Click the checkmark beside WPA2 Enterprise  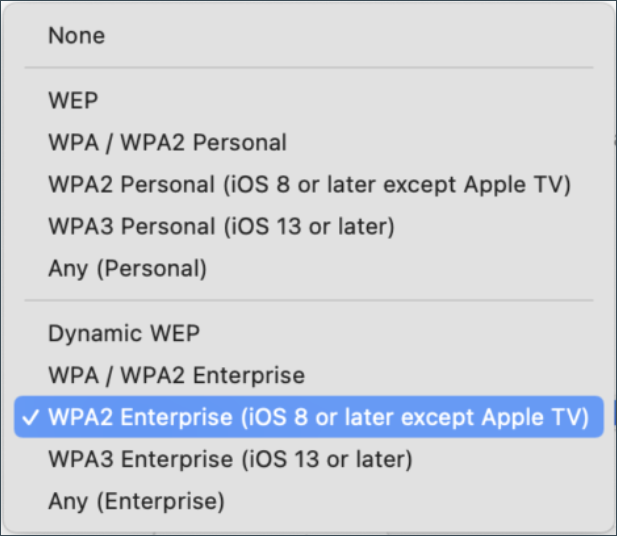pyautogui.click(x=30, y=417)
